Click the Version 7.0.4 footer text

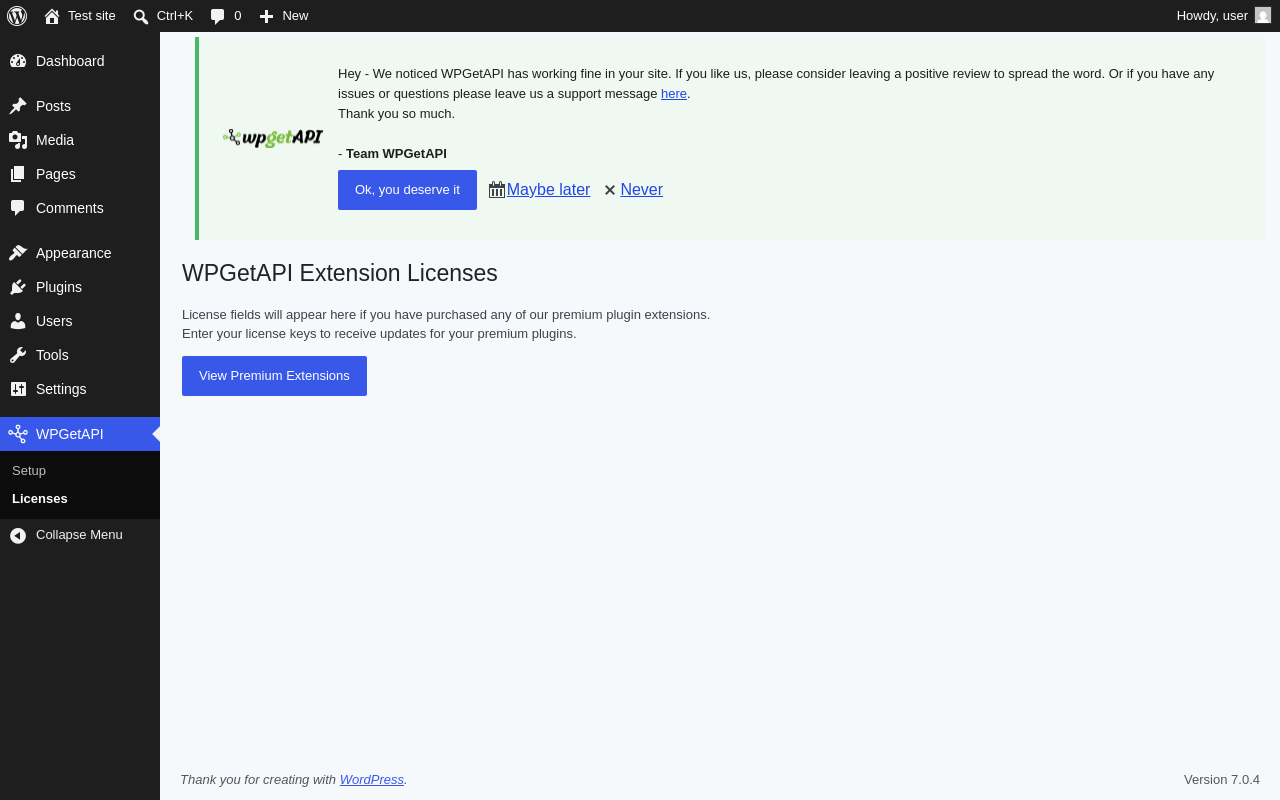(1222, 780)
